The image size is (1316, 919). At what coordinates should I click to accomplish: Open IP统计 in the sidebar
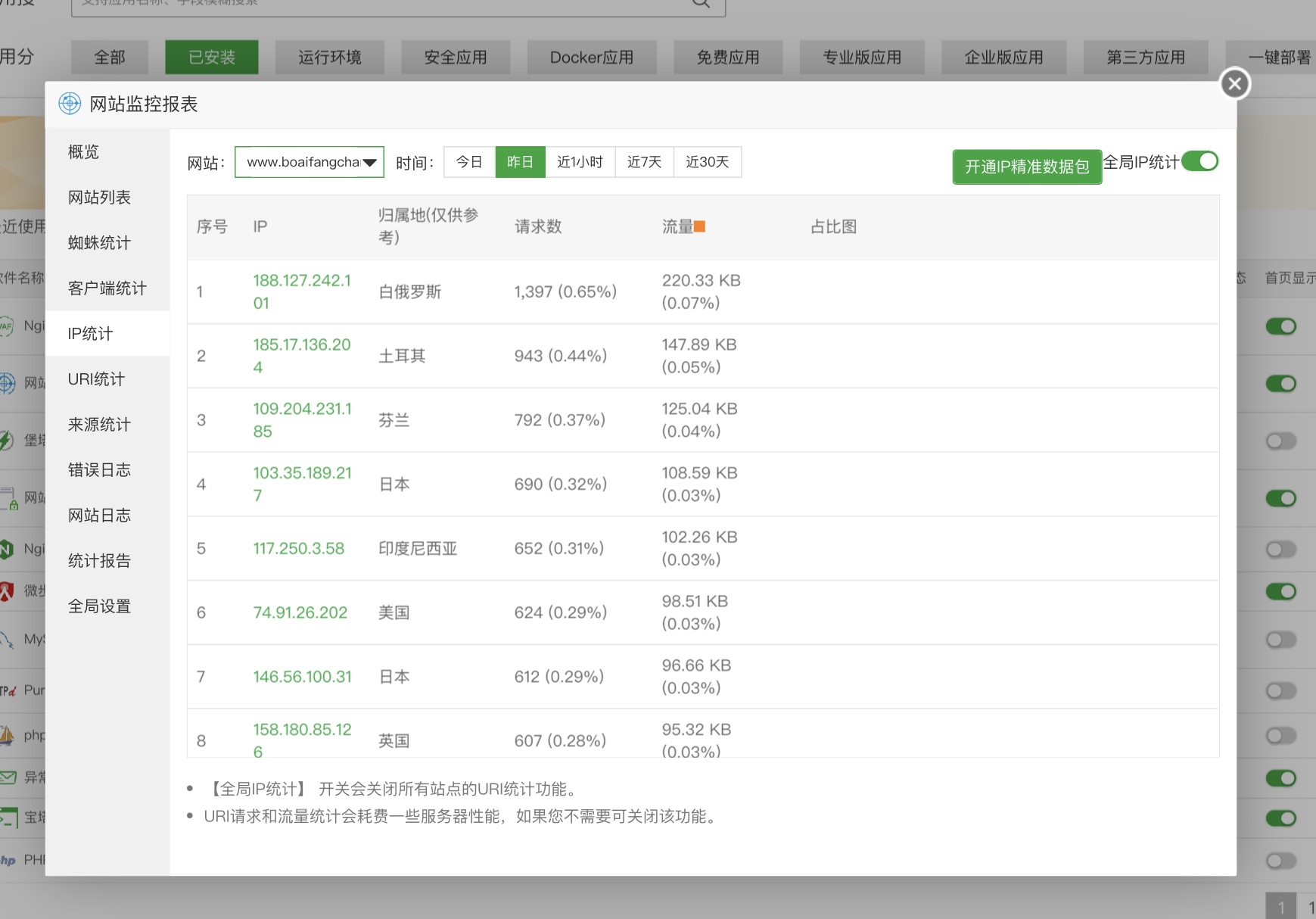pos(107,334)
